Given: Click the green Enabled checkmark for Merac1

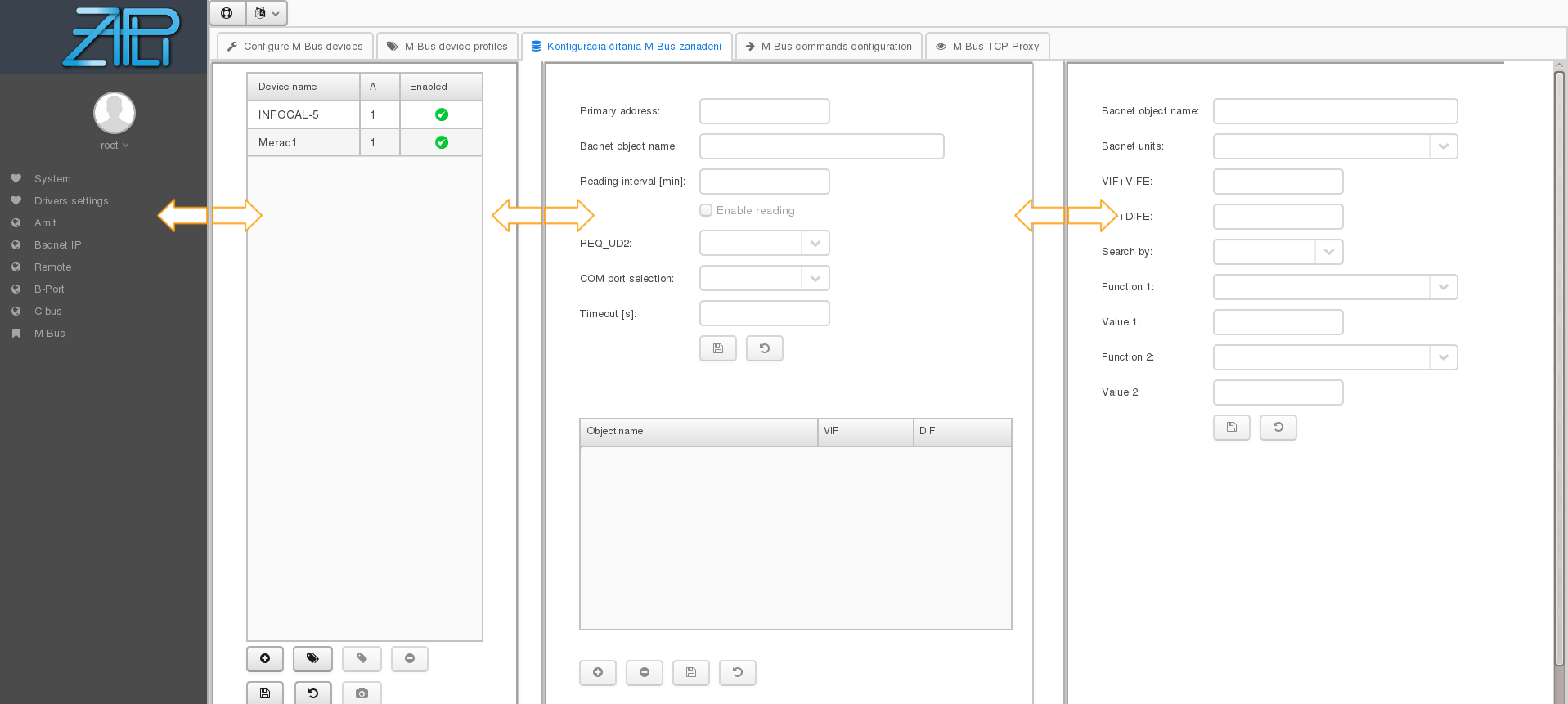Looking at the screenshot, I should point(442,142).
